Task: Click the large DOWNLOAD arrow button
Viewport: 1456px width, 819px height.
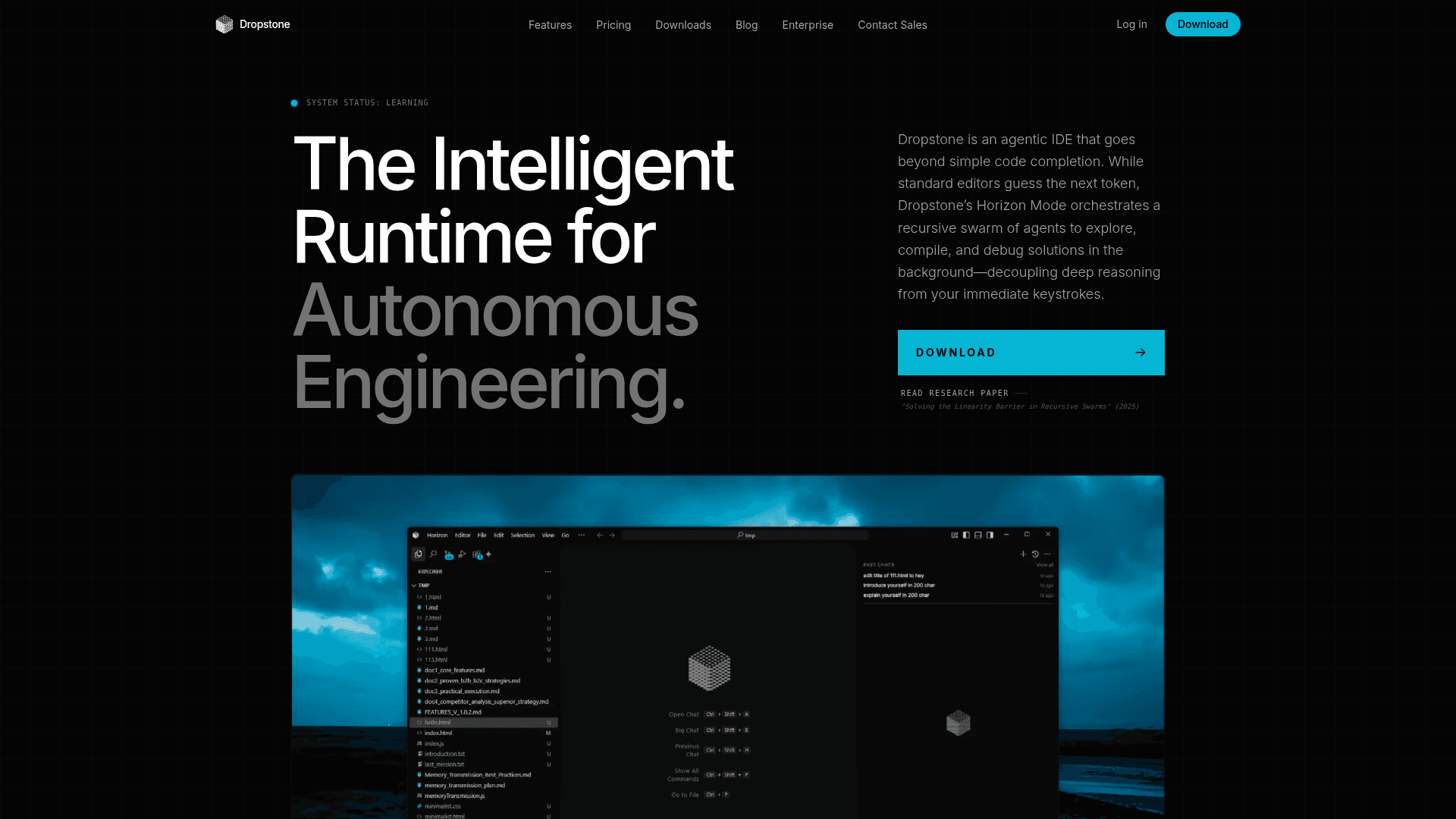Action: [1031, 353]
